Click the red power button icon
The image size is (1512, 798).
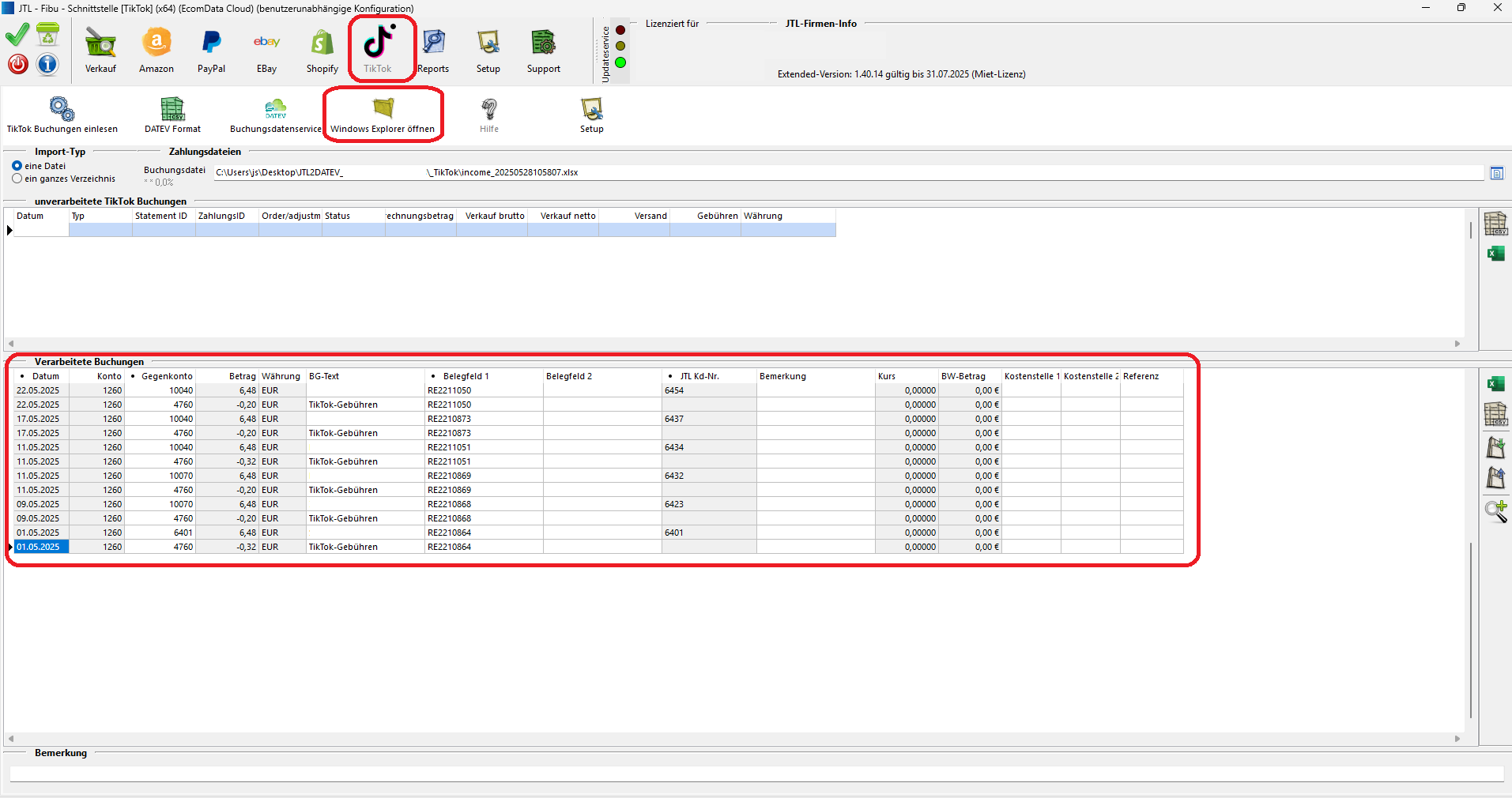[18, 64]
